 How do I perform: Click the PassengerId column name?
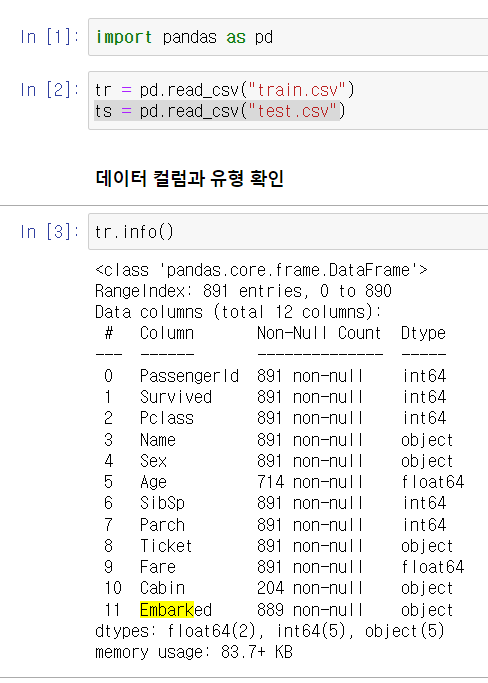coord(189,376)
